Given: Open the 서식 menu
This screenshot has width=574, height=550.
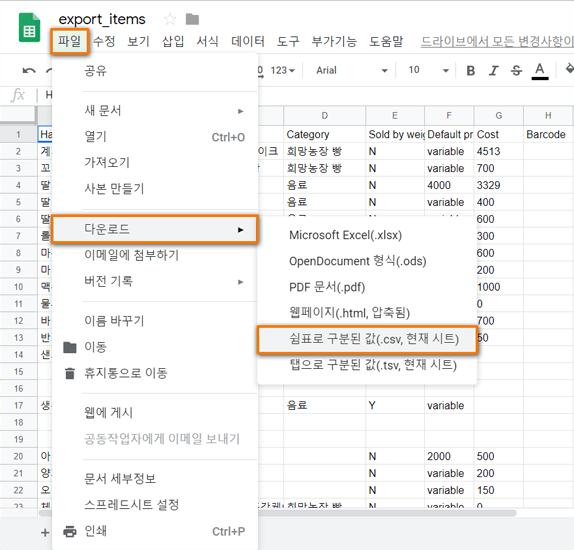Looking at the screenshot, I should 207,41.
